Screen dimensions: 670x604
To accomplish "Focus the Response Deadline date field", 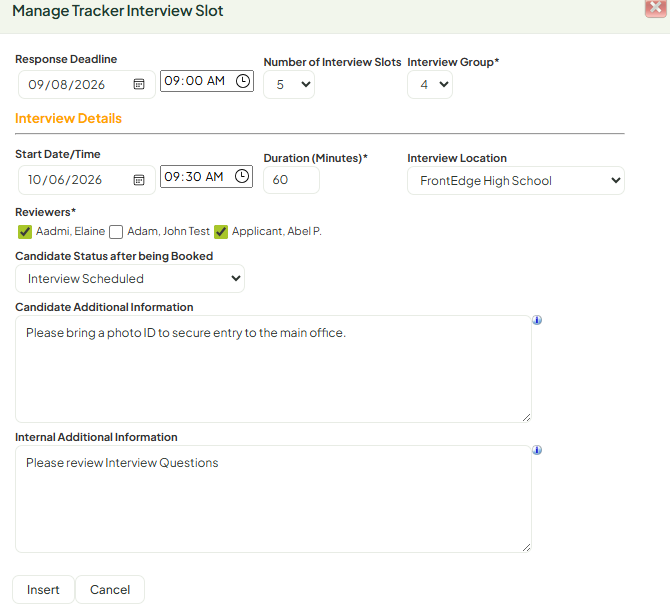I will click(x=86, y=85).
